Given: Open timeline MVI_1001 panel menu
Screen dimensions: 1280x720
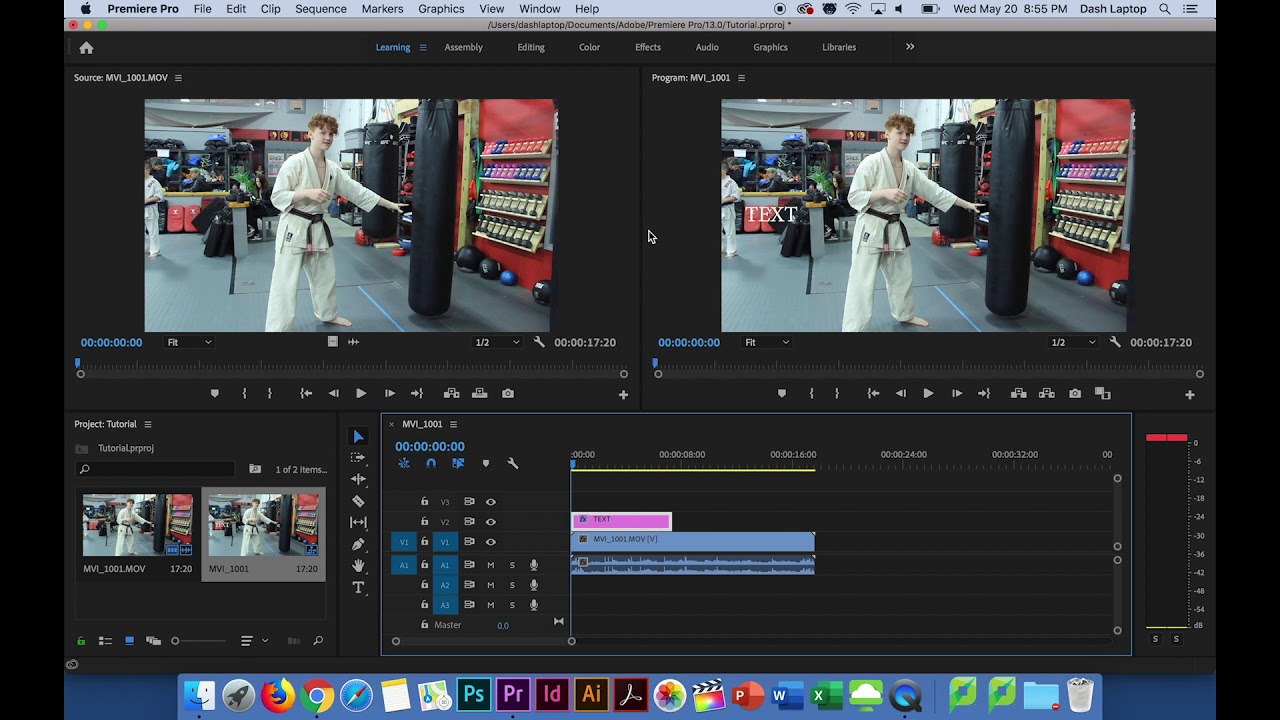Looking at the screenshot, I should (x=453, y=424).
